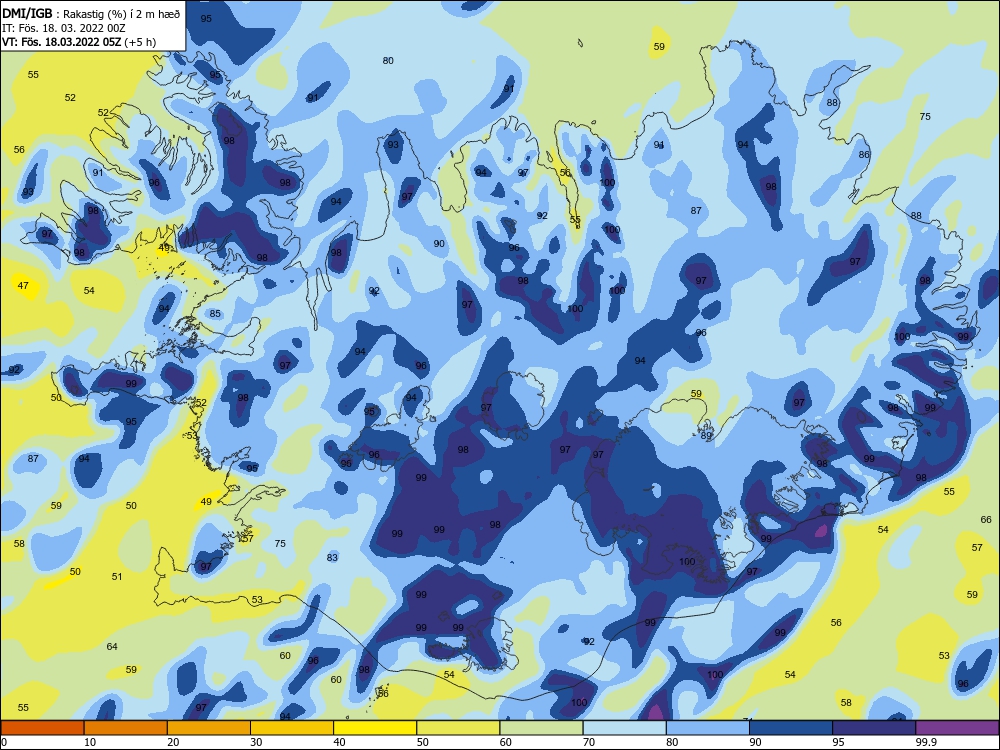Click the '85' humidity value on map
1000x750 pixels.
click(215, 313)
